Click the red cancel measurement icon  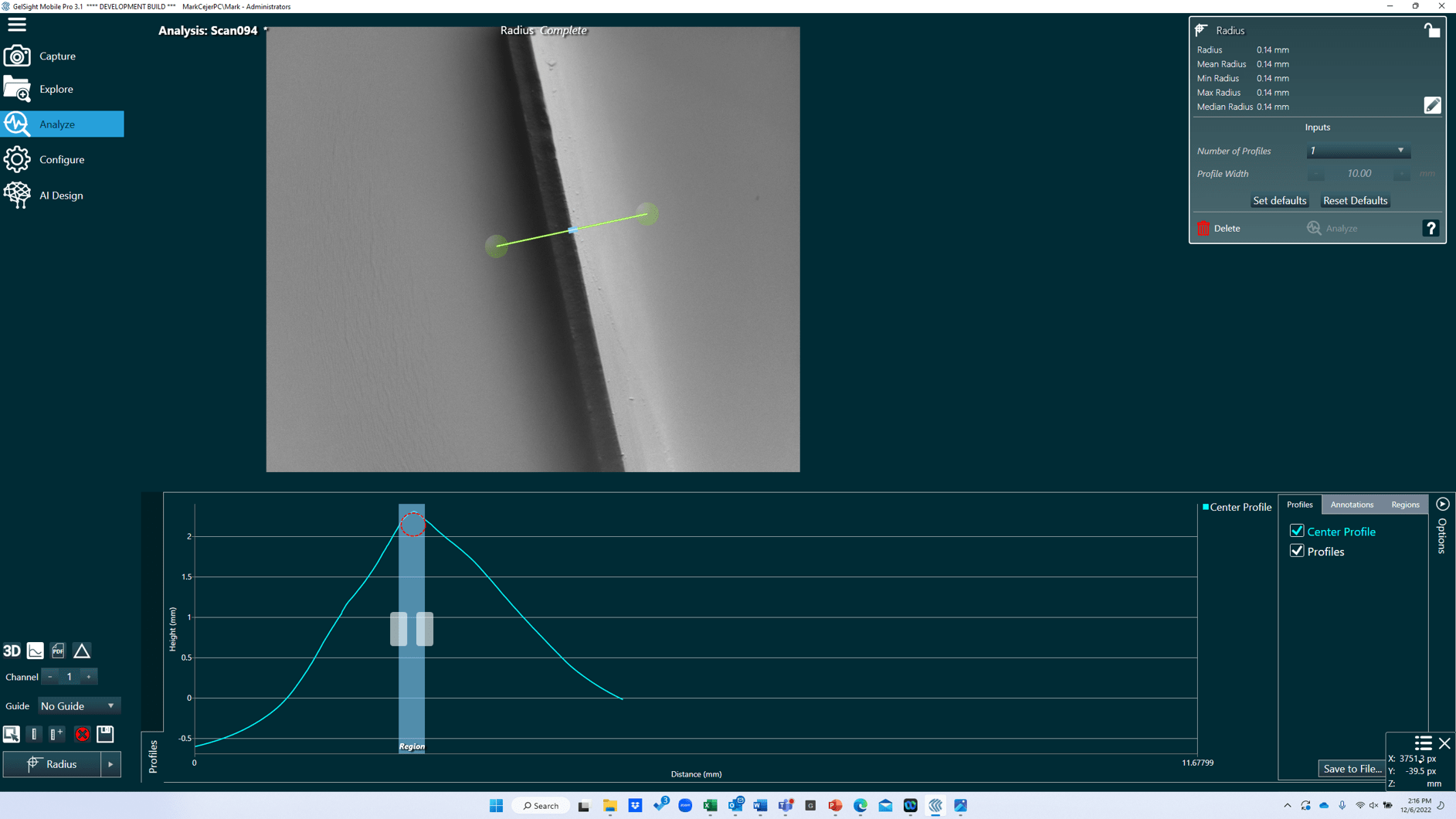pyautogui.click(x=82, y=734)
